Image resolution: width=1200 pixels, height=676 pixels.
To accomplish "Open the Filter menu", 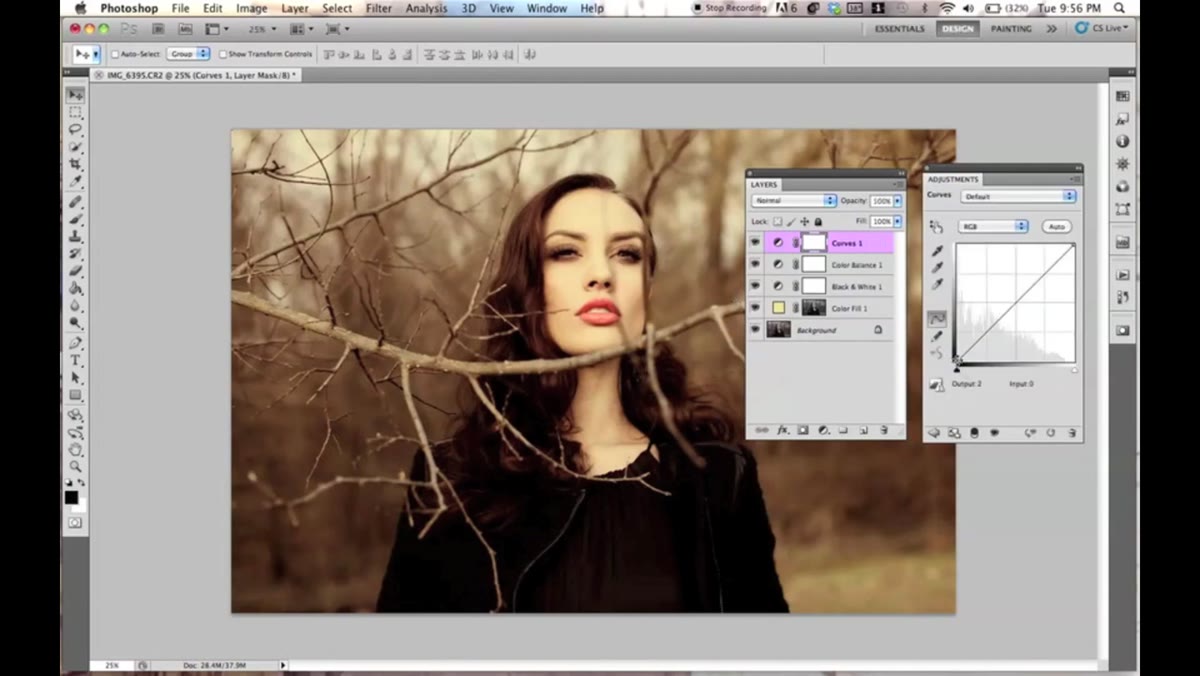I will click(x=379, y=8).
